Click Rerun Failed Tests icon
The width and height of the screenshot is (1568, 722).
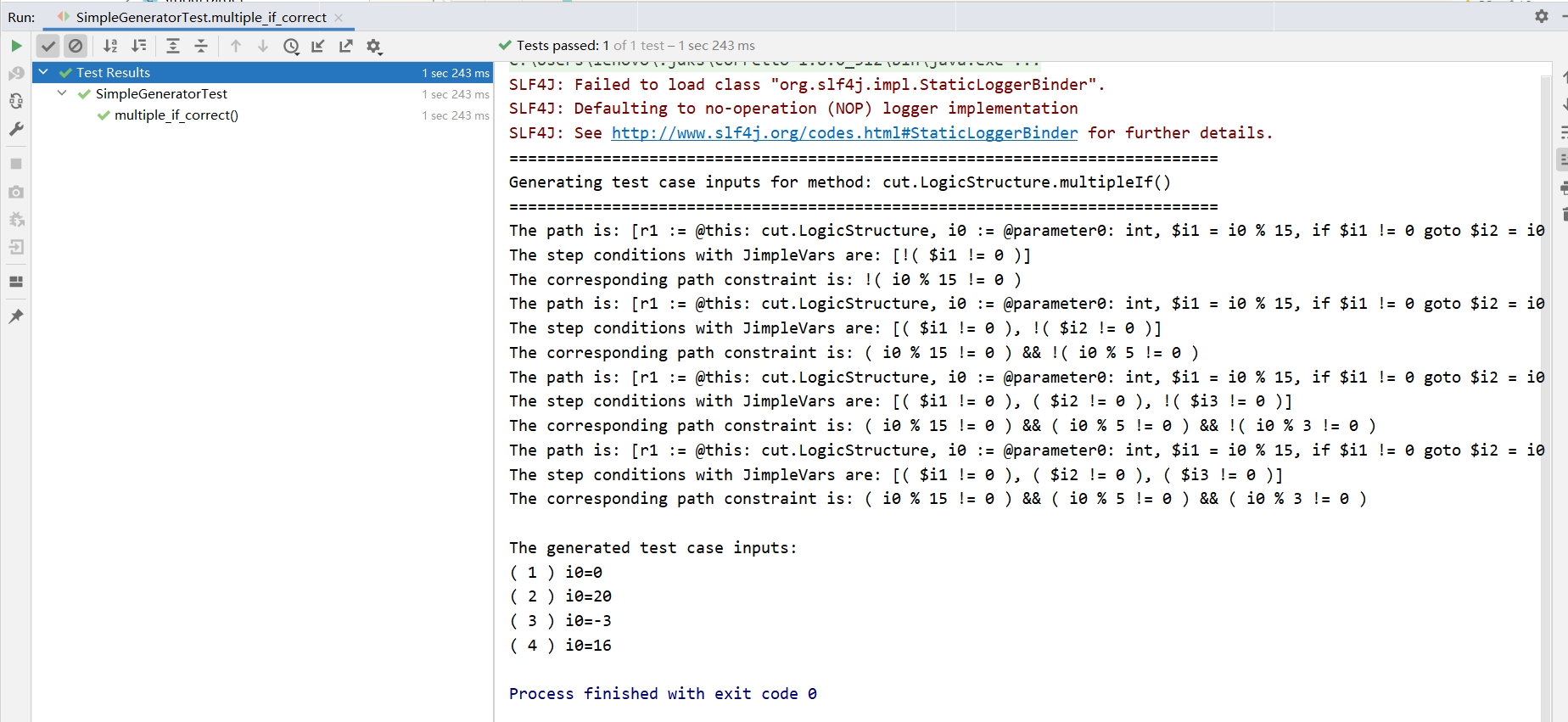[16, 74]
